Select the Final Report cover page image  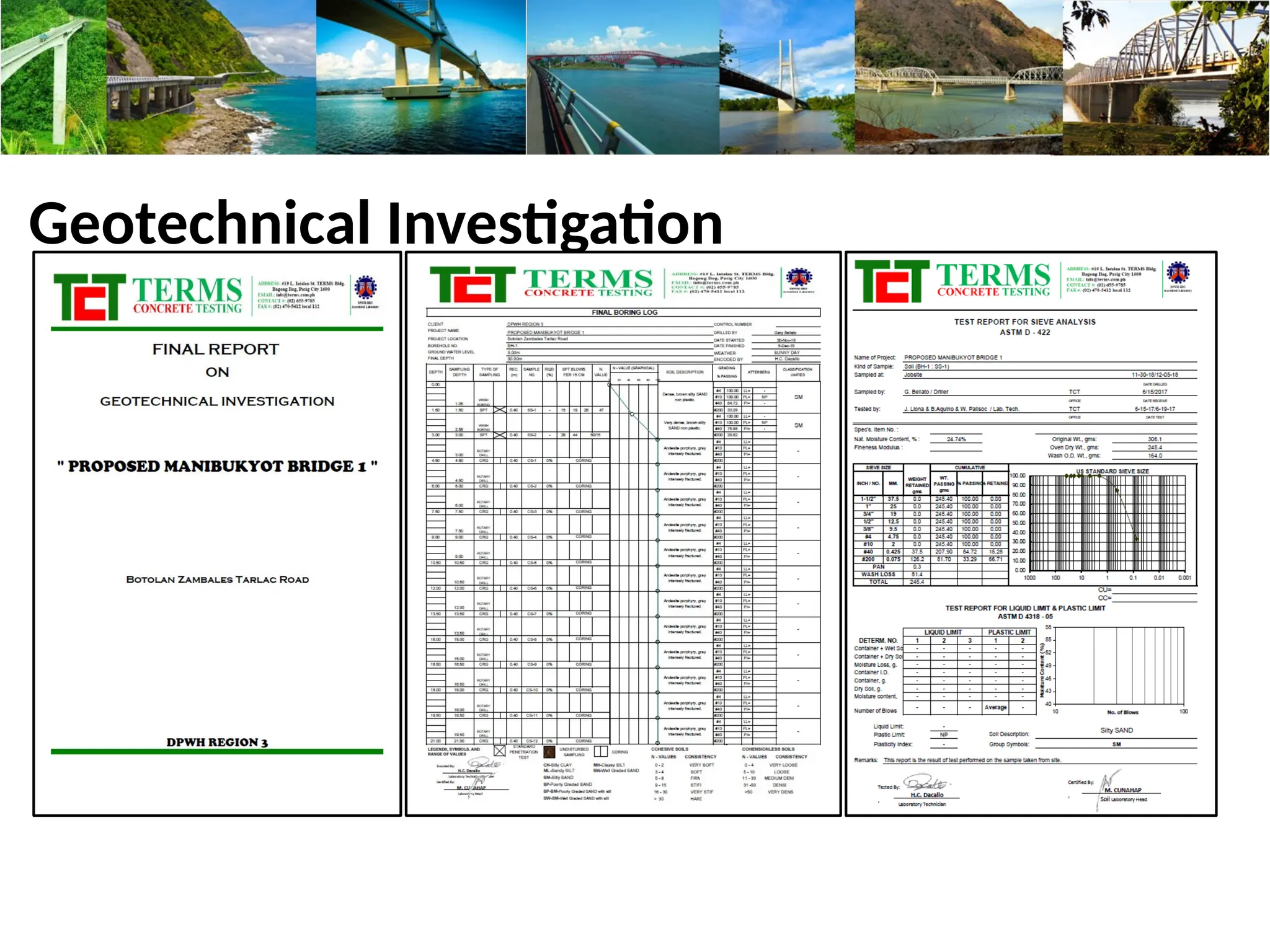[x=217, y=534]
